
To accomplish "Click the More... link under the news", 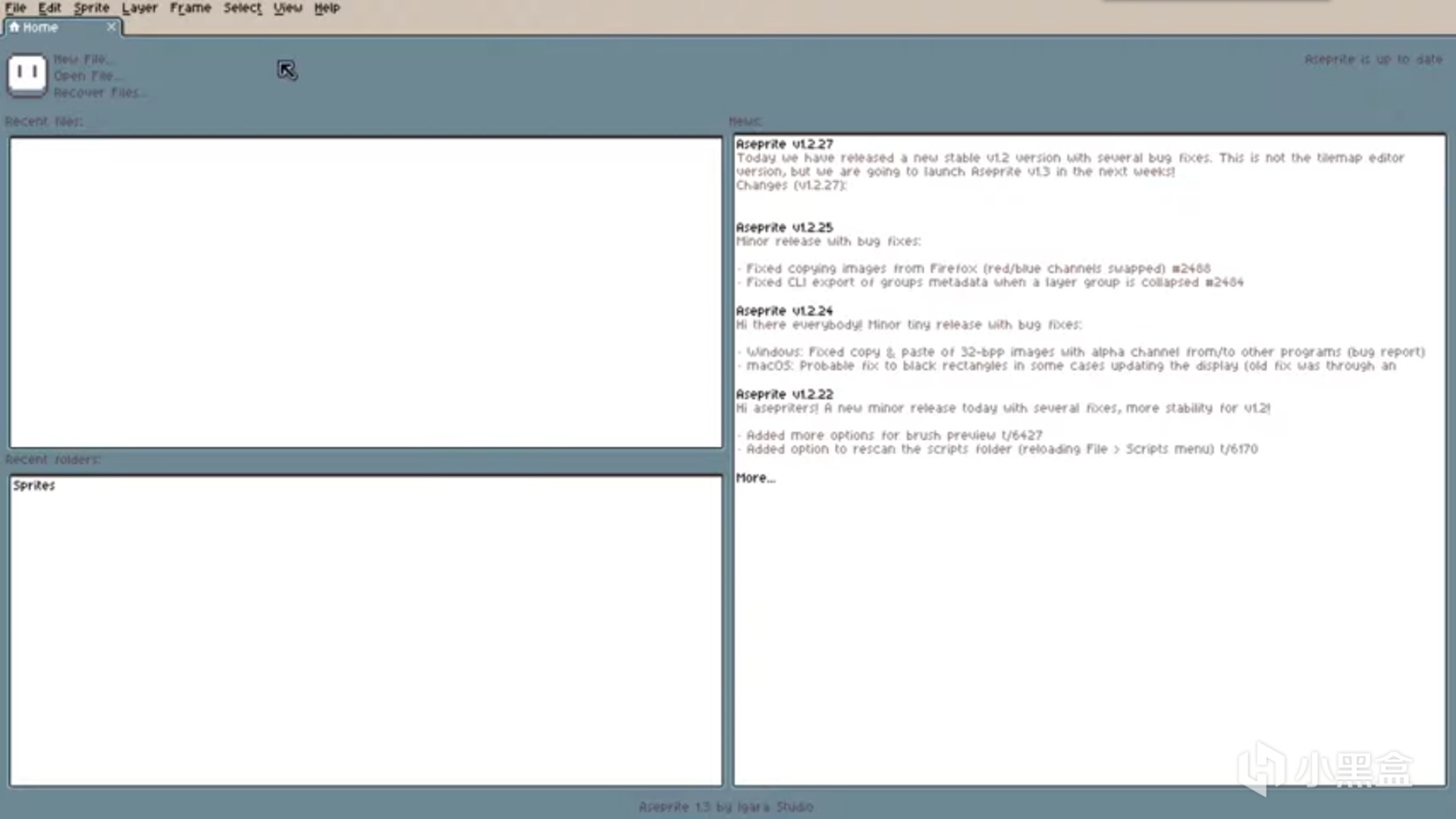I will pyautogui.click(x=755, y=478).
